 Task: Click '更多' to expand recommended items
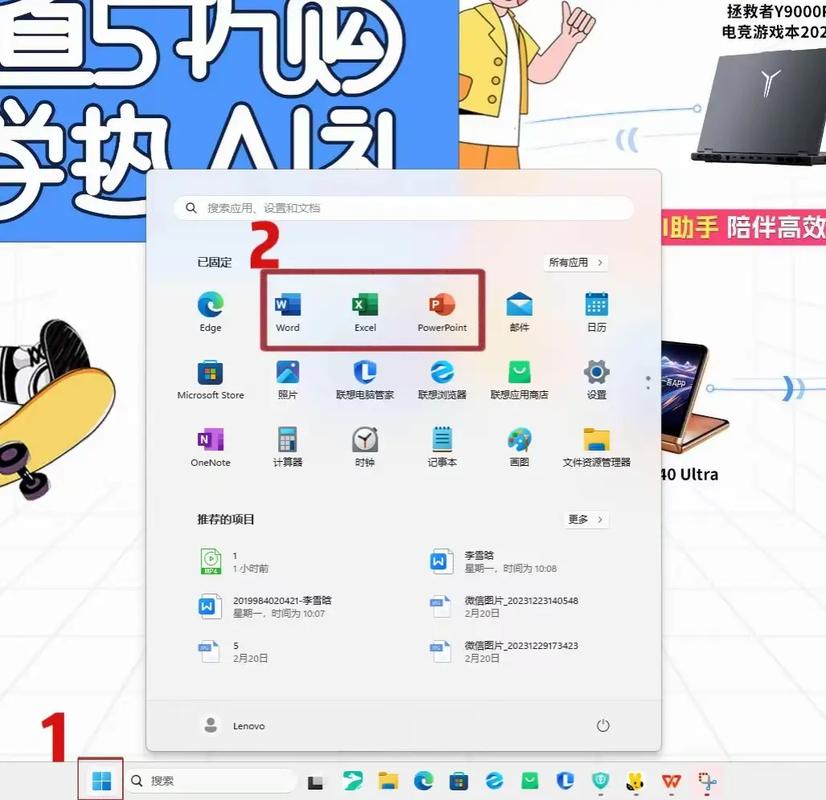pyautogui.click(x=585, y=519)
